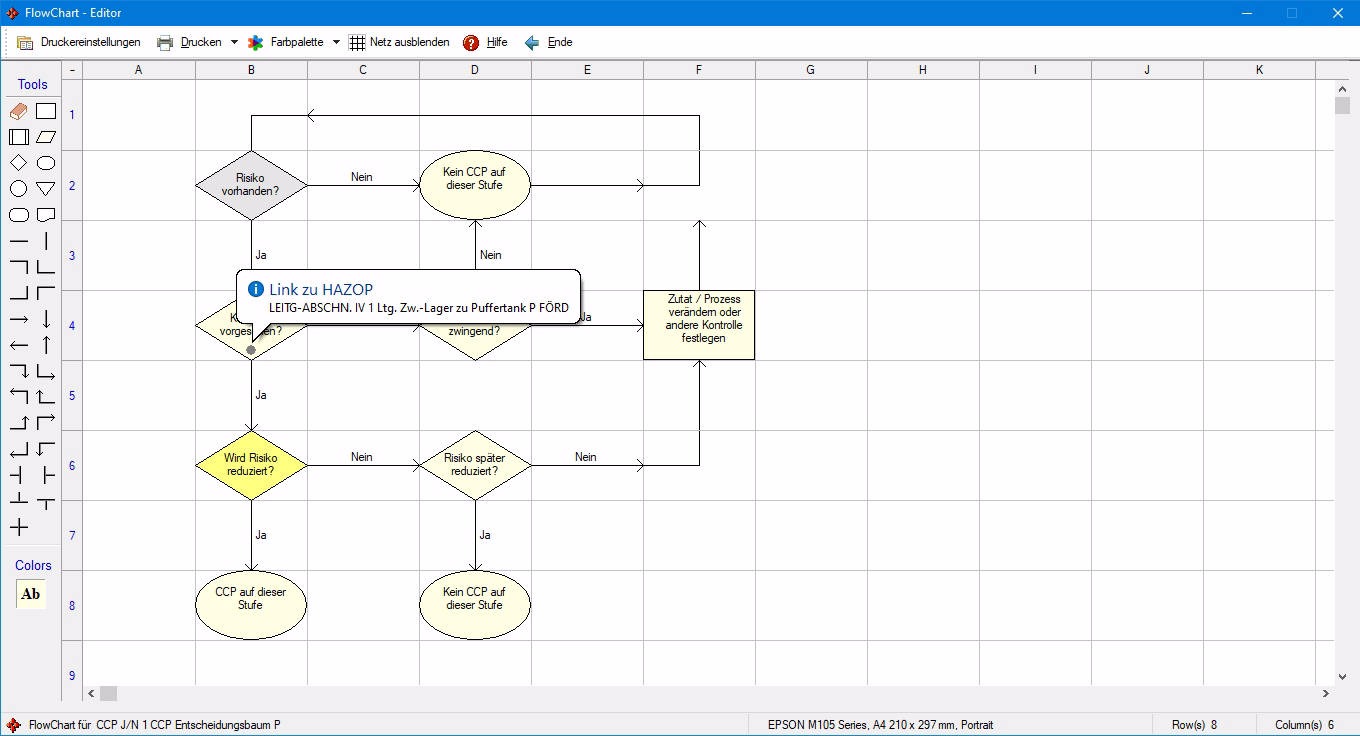This screenshot has height=736, width=1360.
Task: Select the left arrow connector tool
Action: tap(19, 345)
